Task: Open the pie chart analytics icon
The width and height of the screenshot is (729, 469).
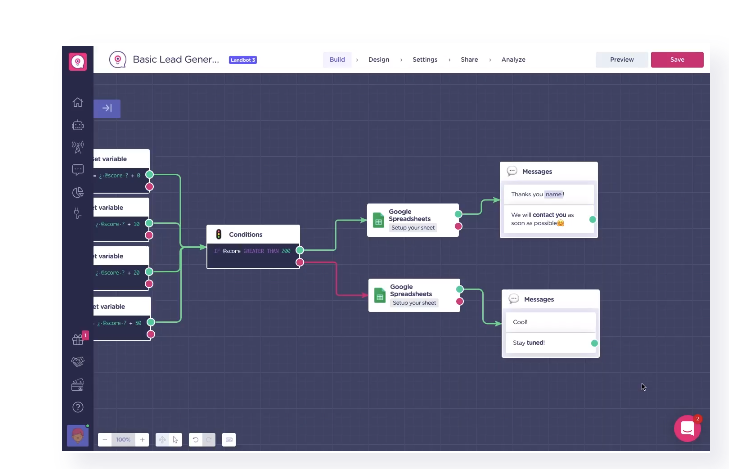Action: tap(78, 192)
